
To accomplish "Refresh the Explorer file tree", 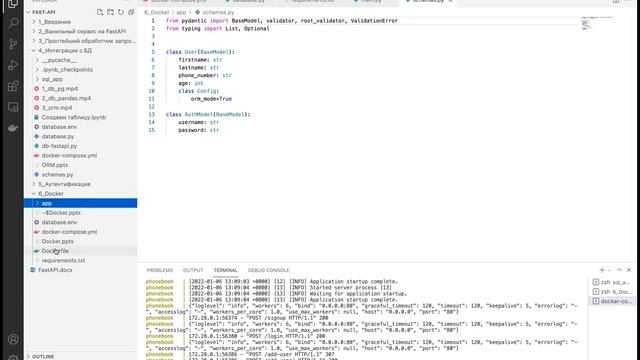I will pyautogui.click(x=121, y=12).
